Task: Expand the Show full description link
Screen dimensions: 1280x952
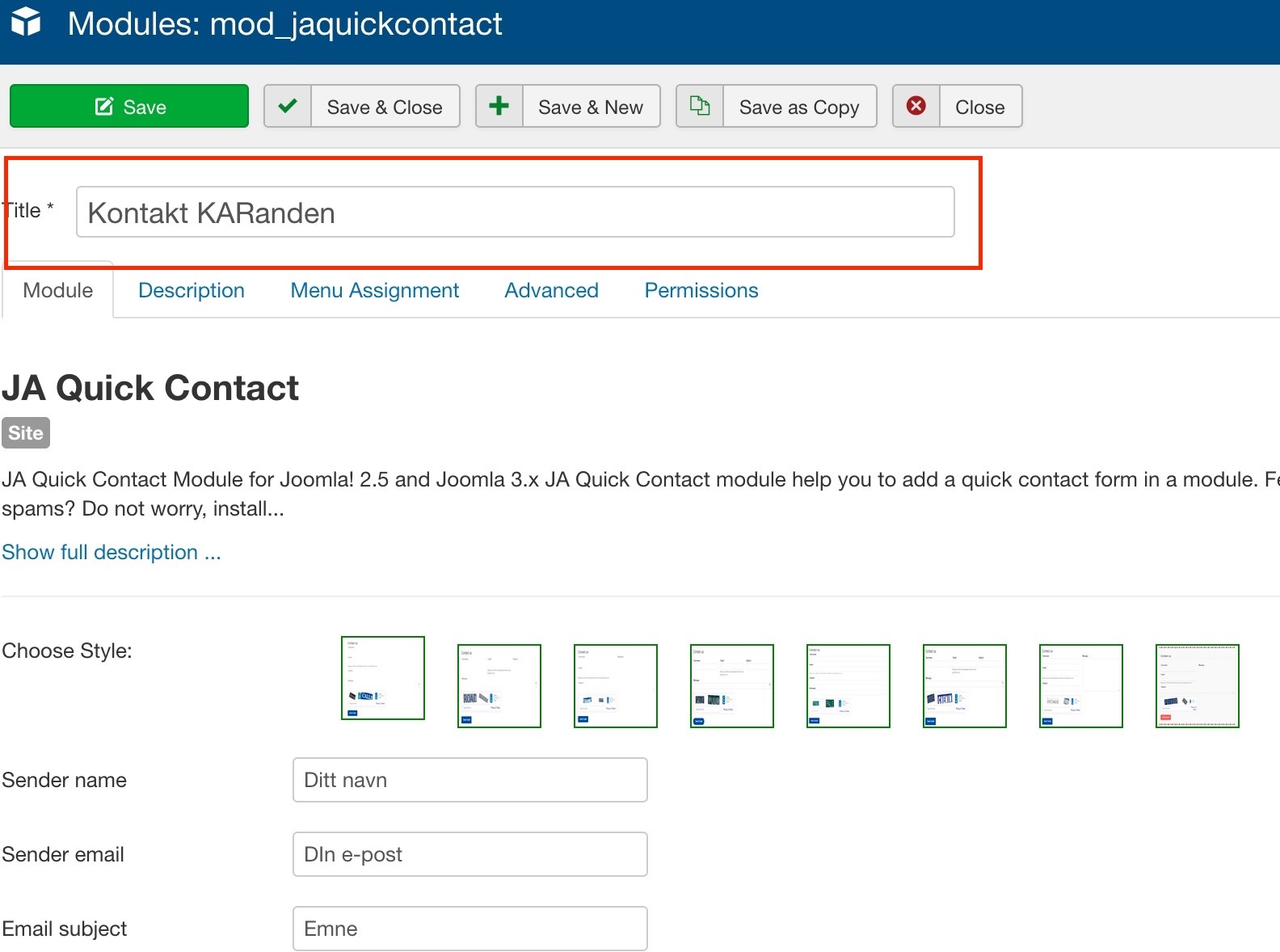Action: [112, 553]
